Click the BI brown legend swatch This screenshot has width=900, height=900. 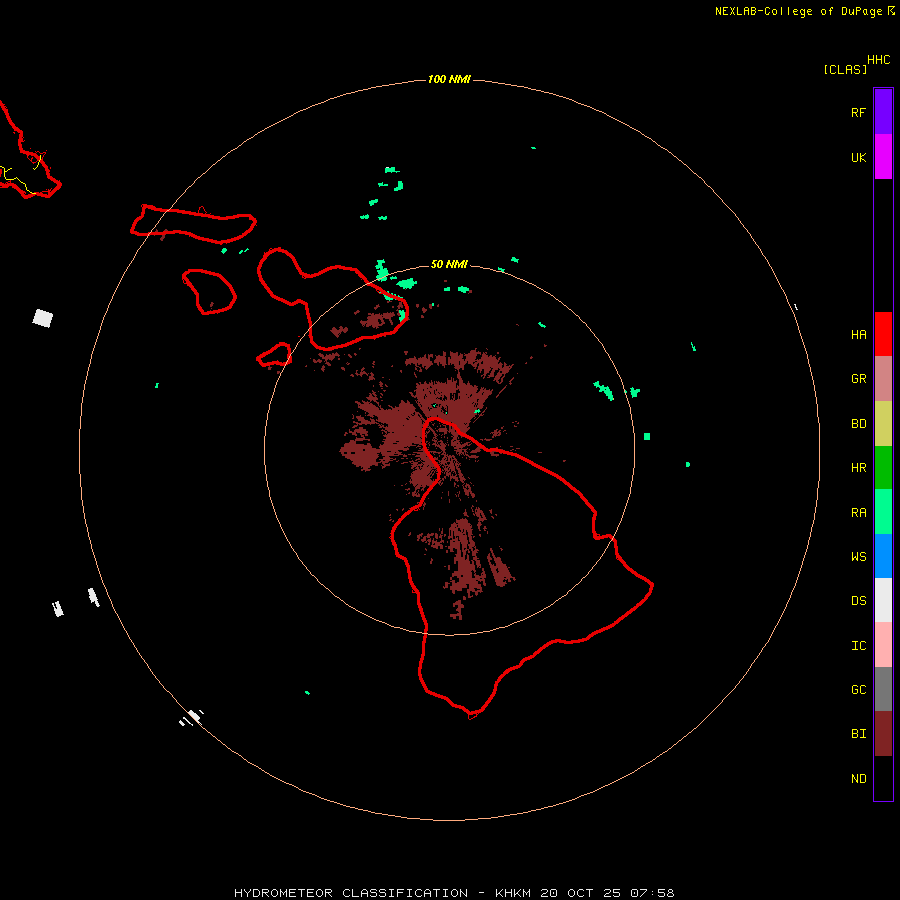(x=883, y=734)
